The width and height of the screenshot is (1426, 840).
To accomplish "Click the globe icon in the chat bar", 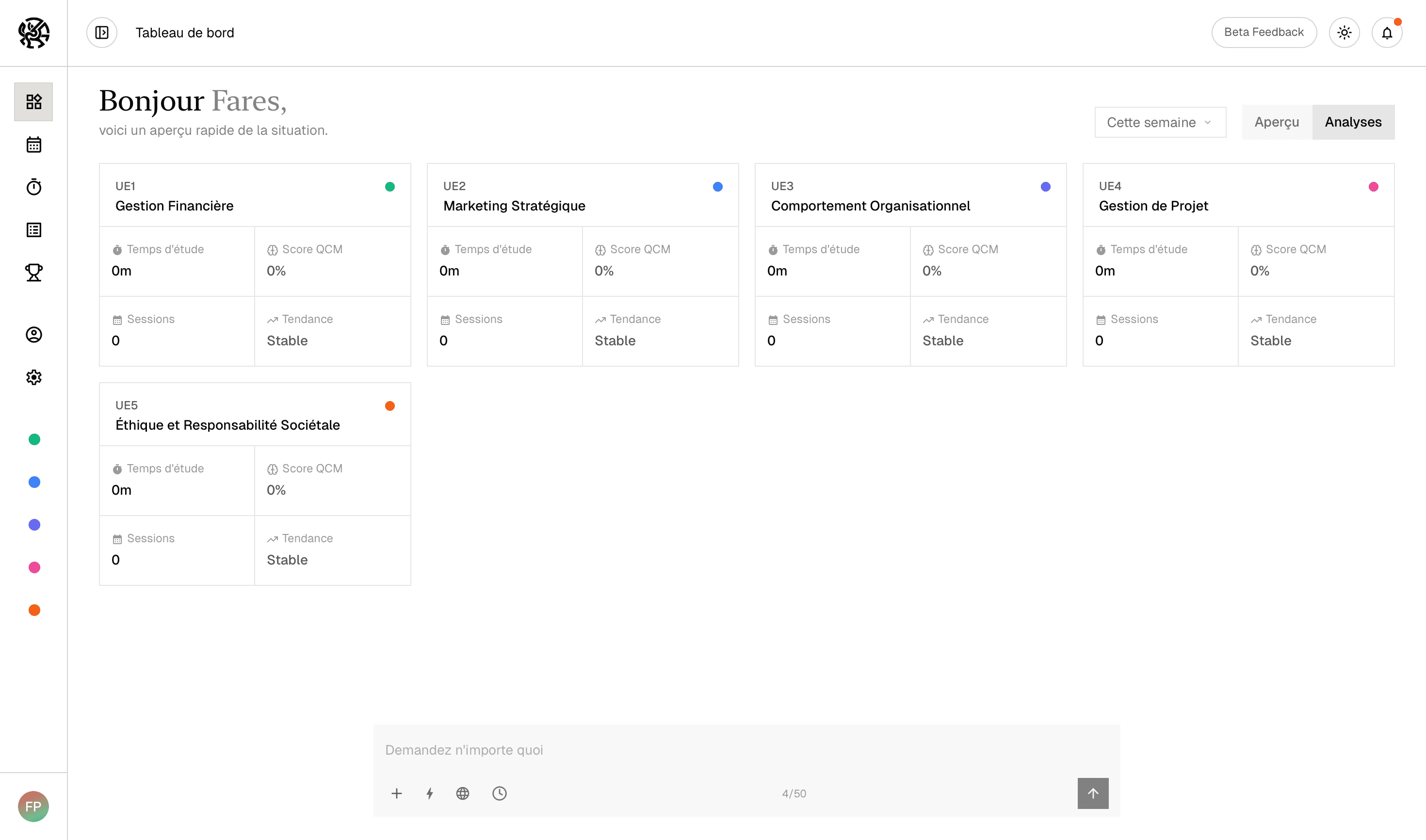I will 463,793.
